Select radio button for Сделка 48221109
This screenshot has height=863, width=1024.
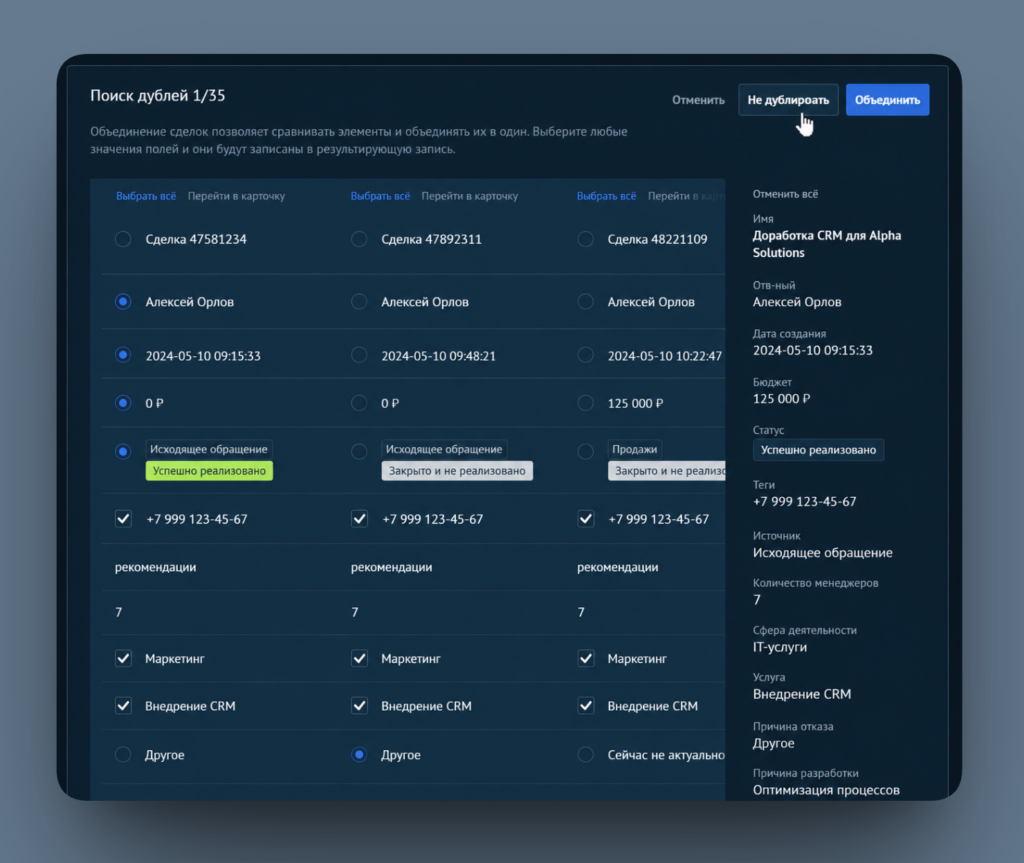[585, 239]
